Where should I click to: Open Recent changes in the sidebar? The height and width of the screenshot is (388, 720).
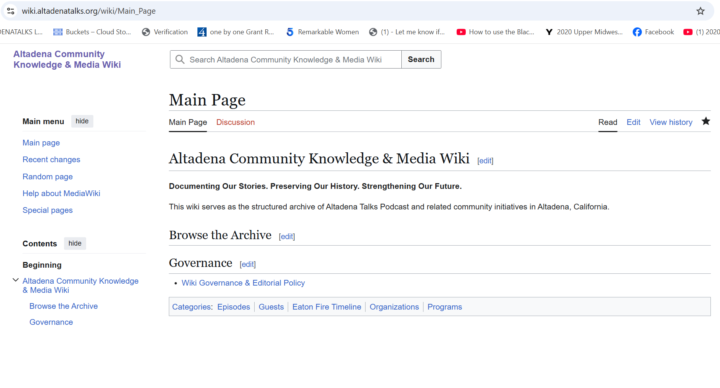pyautogui.click(x=51, y=159)
